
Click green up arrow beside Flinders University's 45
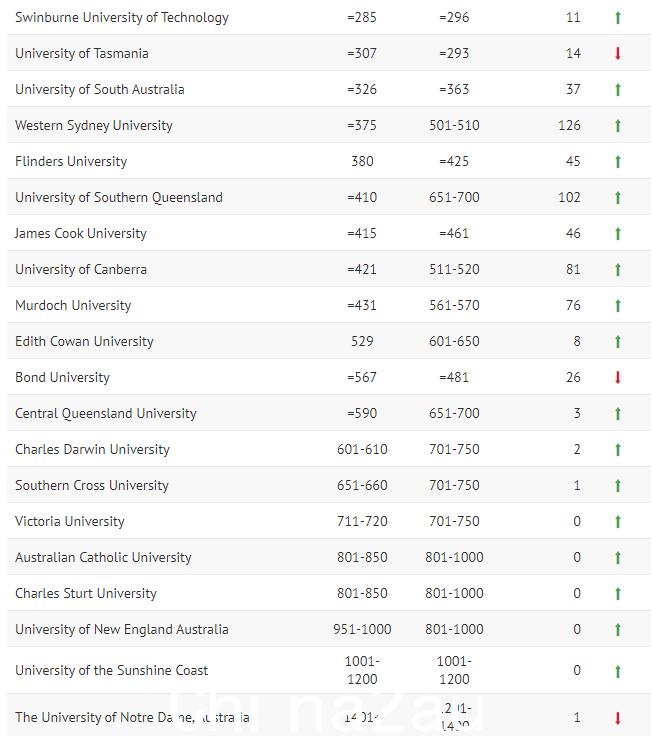(x=618, y=161)
